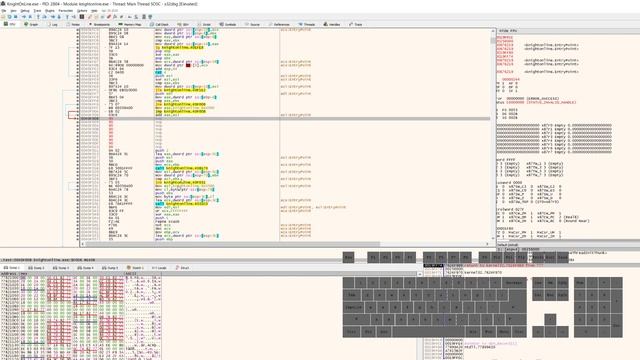Open the Patches toolbar icon
640x360 pixels.
89,17
